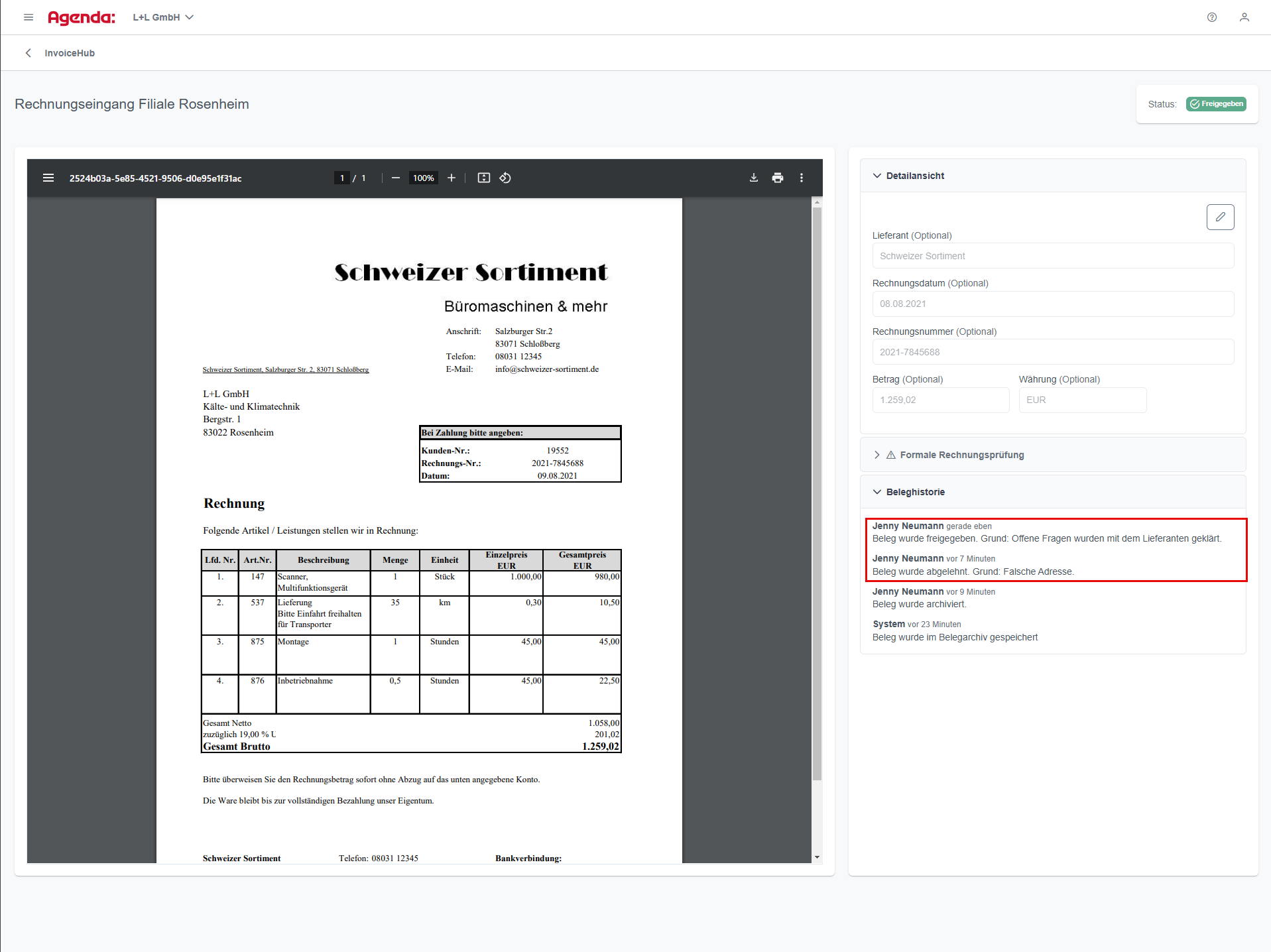Click the Rechnungsnummer field 2021-7845688
This screenshot has height=952, width=1271.
click(x=1053, y=352)
